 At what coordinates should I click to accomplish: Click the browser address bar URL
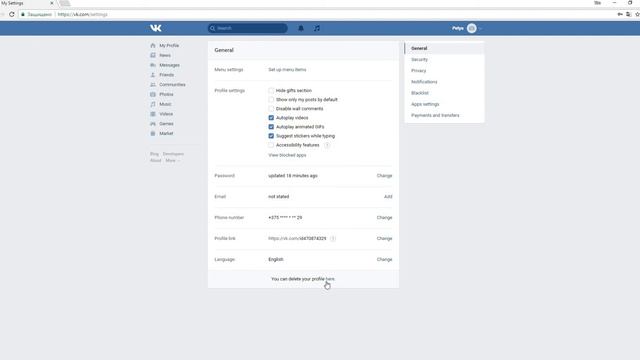[x=82, y=14]
